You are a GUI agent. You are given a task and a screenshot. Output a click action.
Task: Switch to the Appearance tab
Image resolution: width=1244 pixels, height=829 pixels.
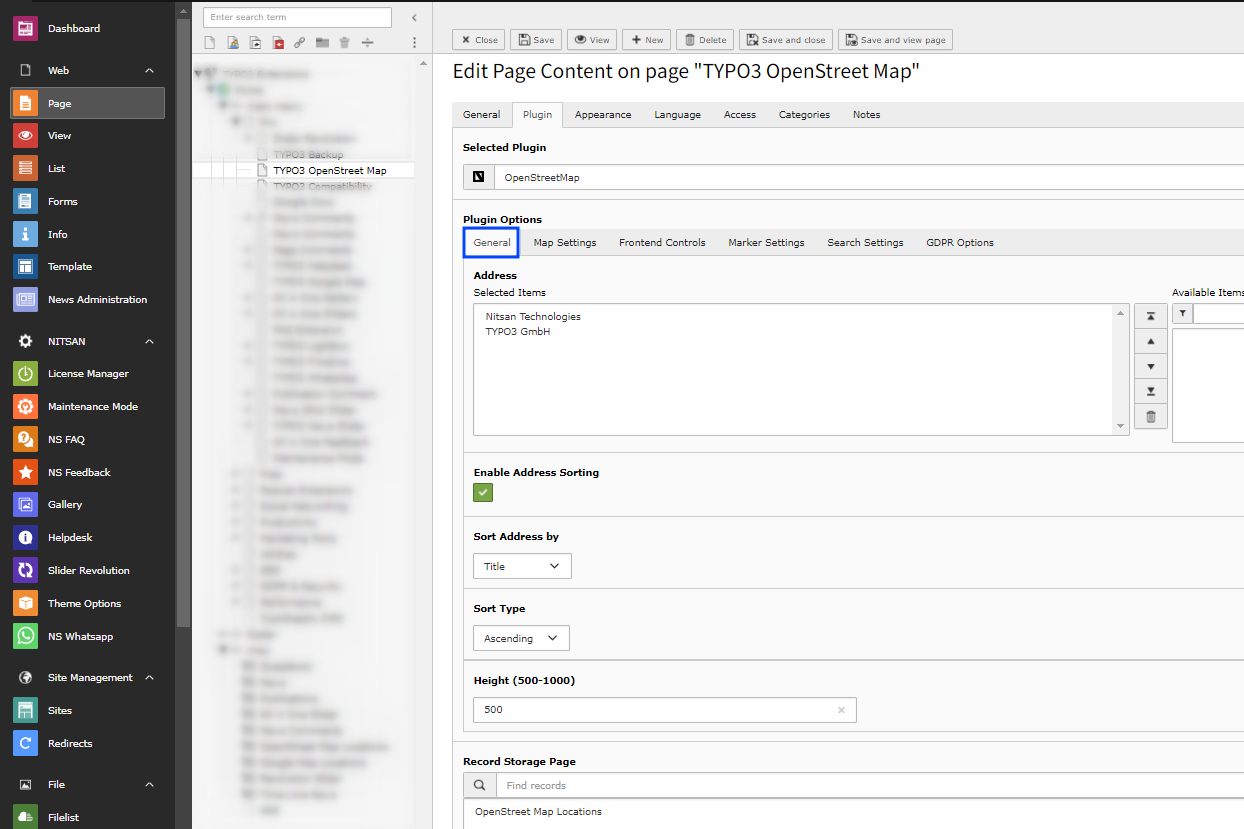[x=603, y=115]
